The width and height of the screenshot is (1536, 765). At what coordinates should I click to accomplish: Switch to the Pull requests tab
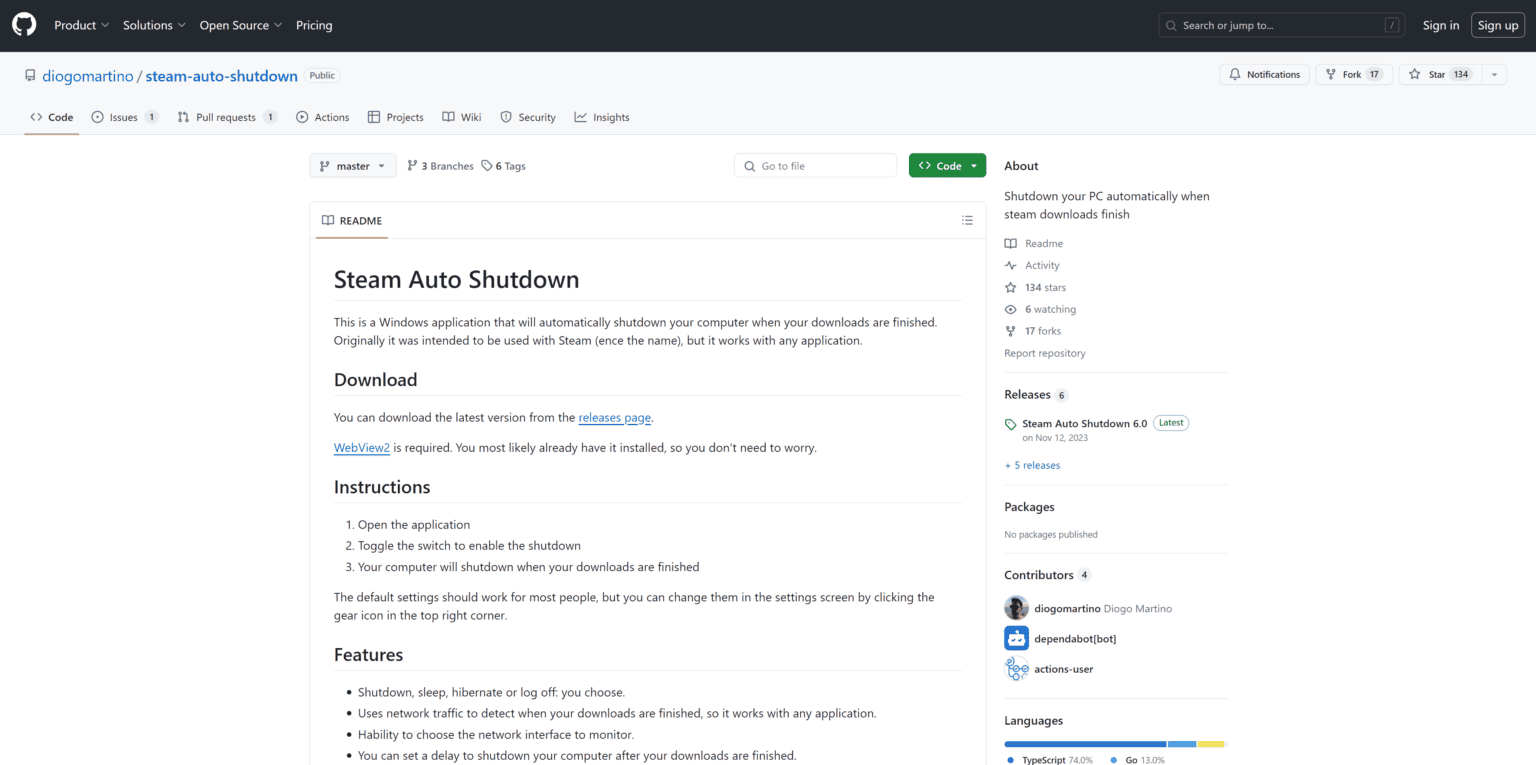click(227, 117)
